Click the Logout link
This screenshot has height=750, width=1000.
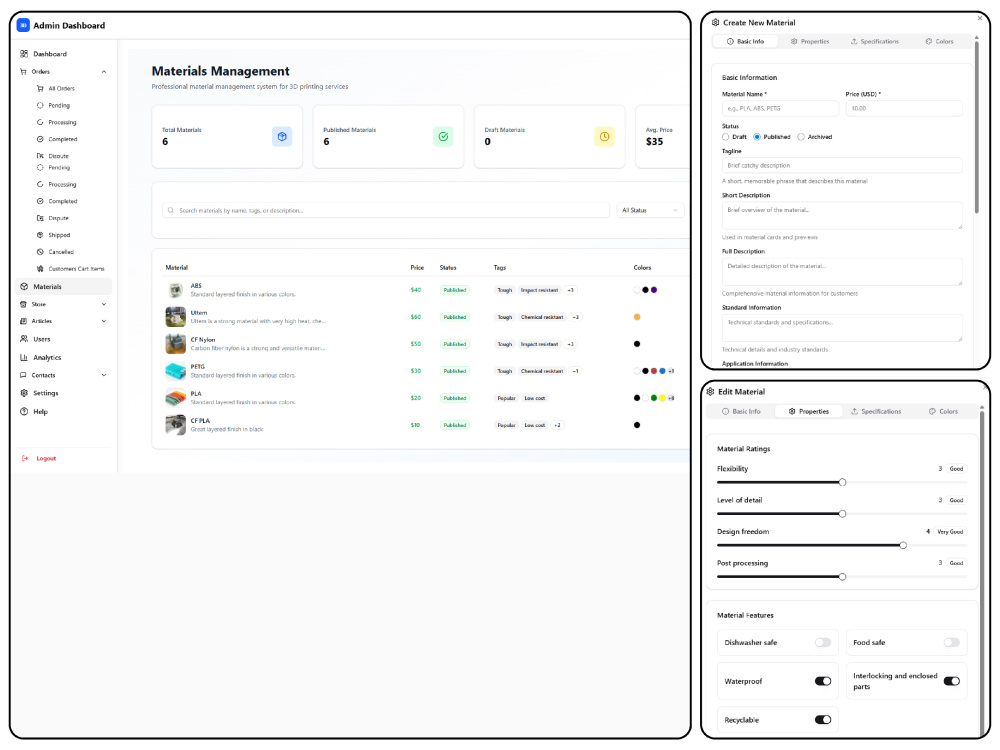point(46,459)
